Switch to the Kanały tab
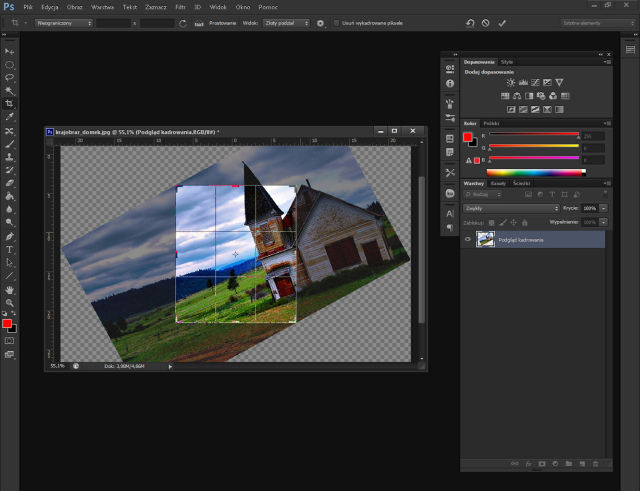 [x=498, y=183]
